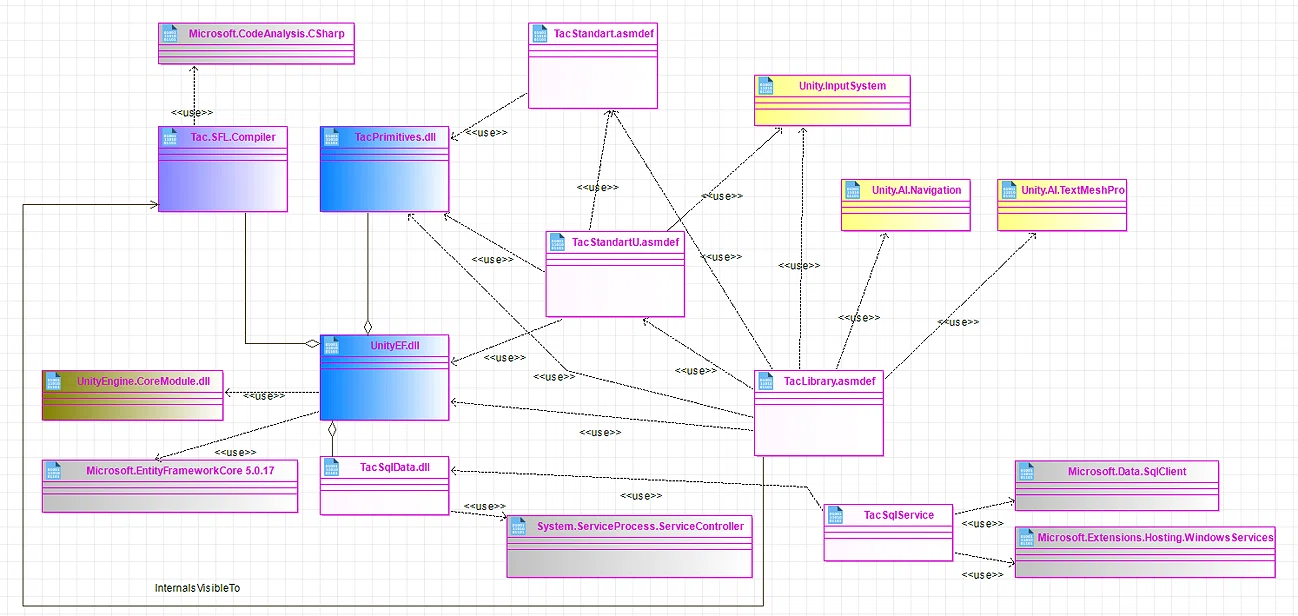The height and width of the screenshot is (616, 1298).
Task: Select the TacLibrary.asmdef title text
Action: 829,380
